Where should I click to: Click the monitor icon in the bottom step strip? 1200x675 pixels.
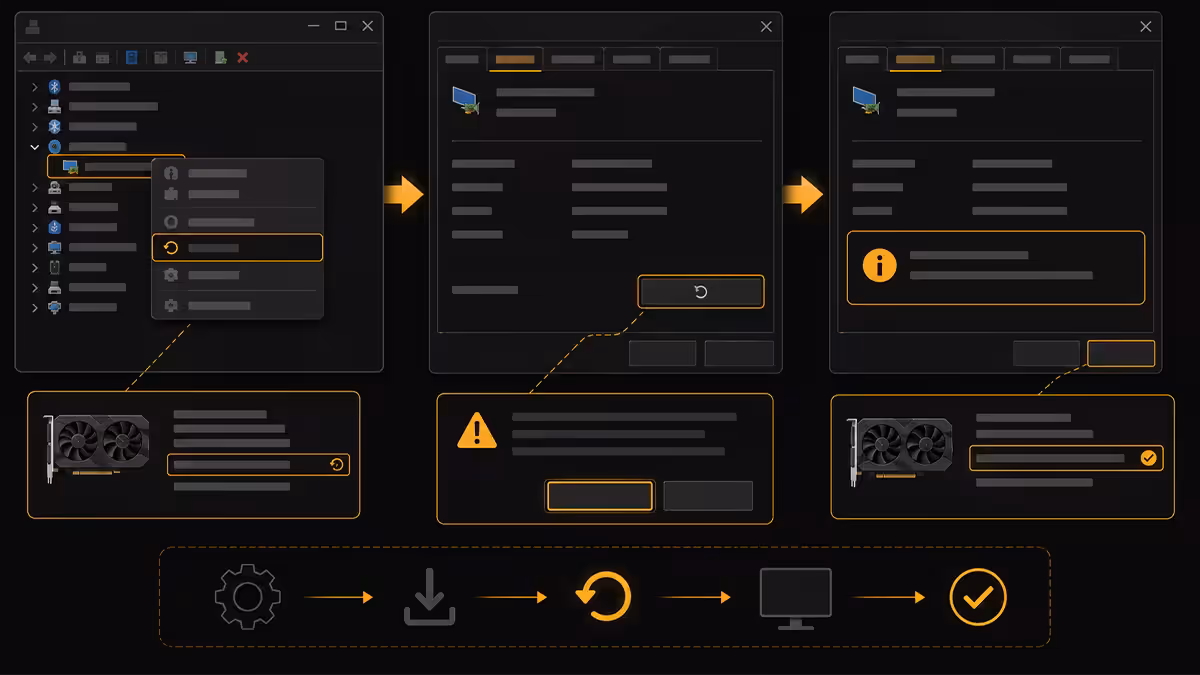tap(795, 599)
